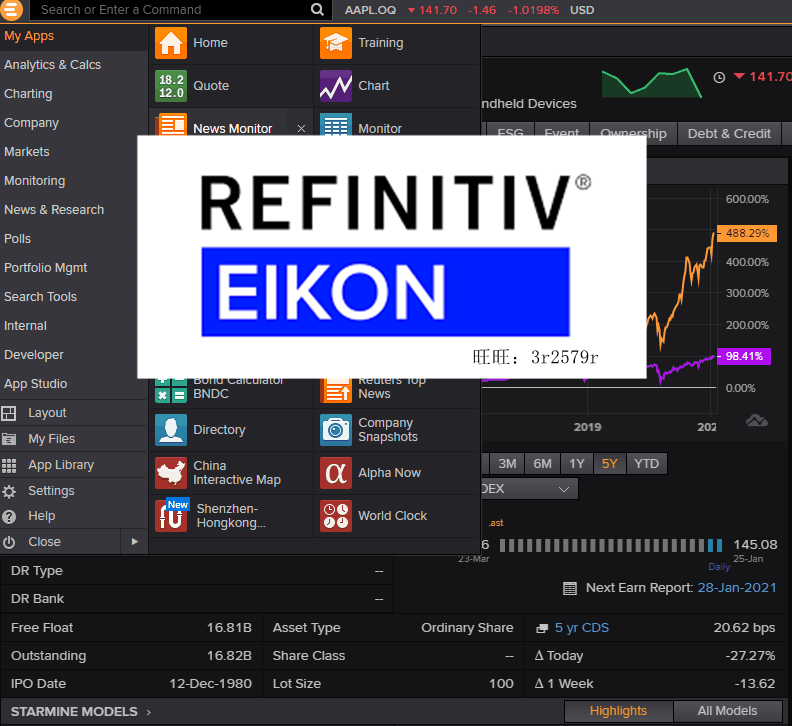Open the Shenzhen-Hongkong app icon

click(x=171, y=516)
